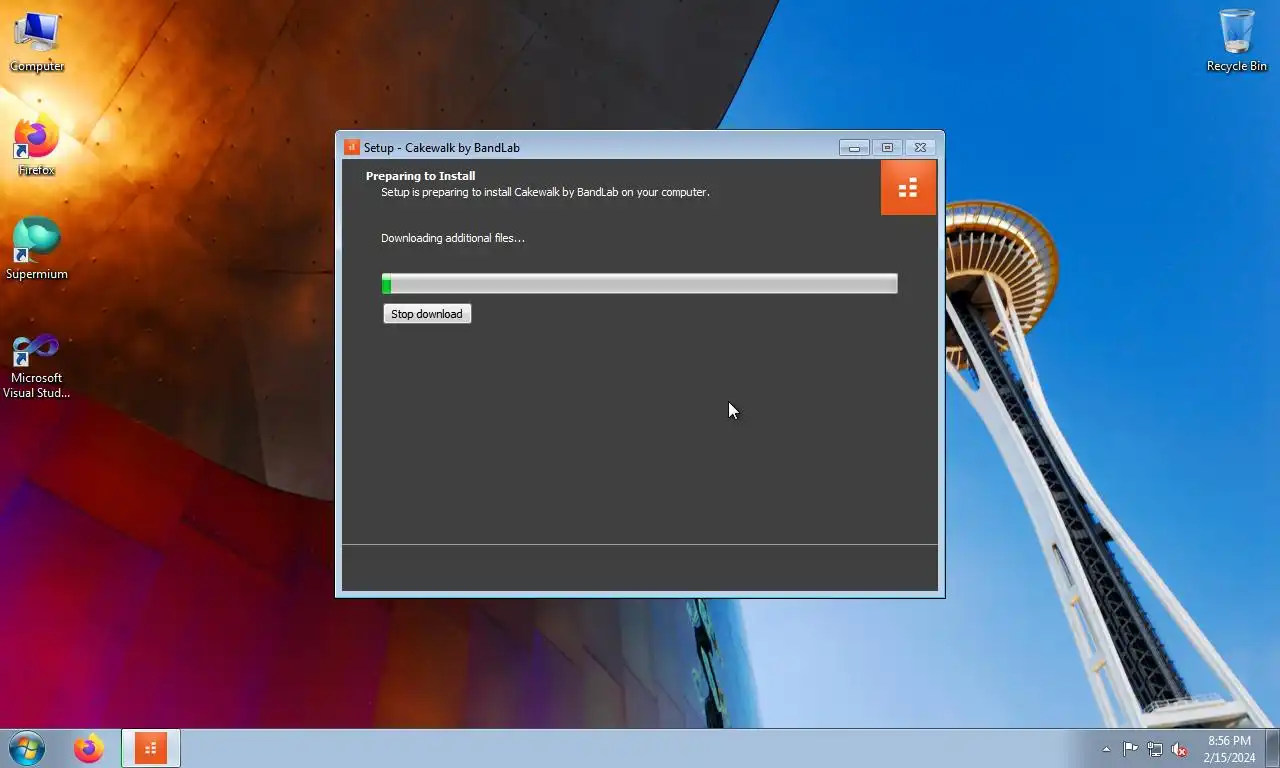Viewport: 1280px width, 768px height.
Task: Stop the download with the Stop download button
Action: [427, 314]
